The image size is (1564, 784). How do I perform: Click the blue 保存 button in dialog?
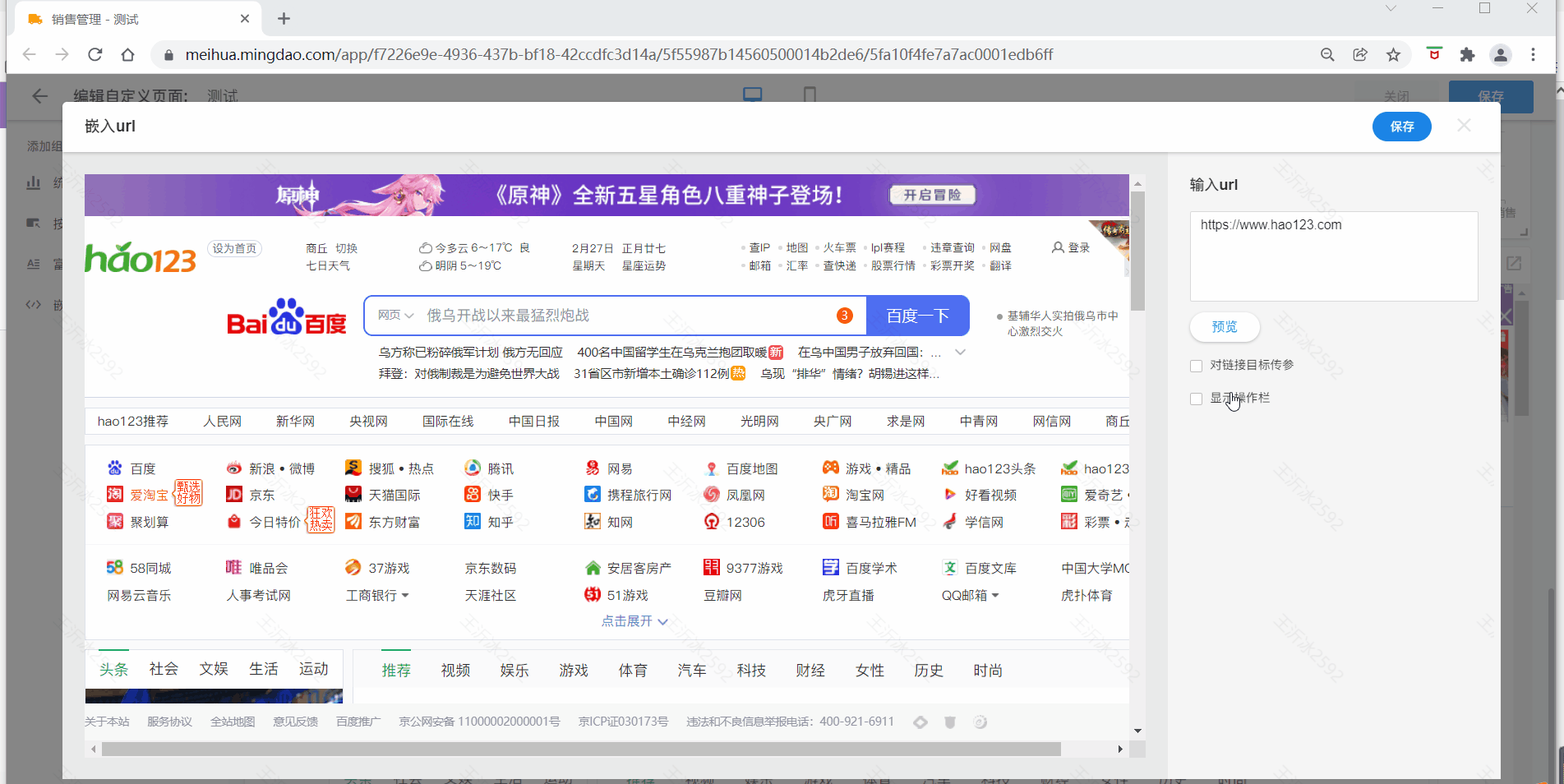(x=1401, y=127)
